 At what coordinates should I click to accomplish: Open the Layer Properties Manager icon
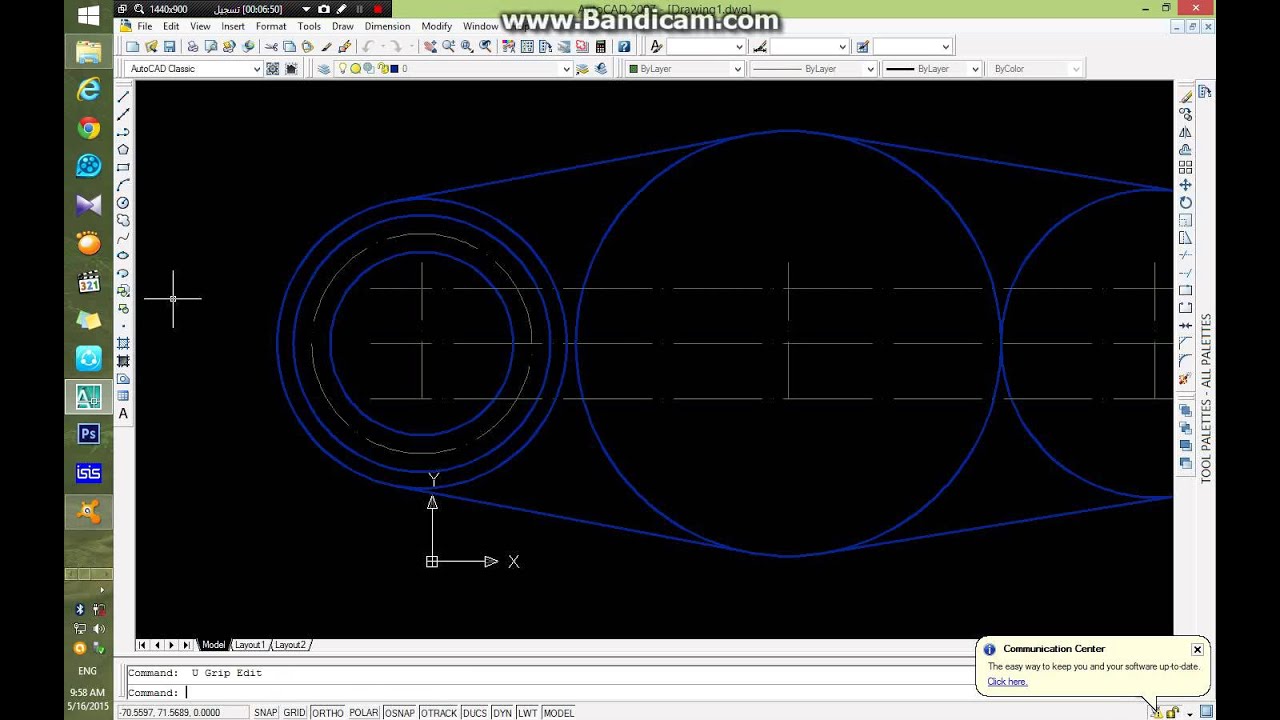tap(323, 69)
